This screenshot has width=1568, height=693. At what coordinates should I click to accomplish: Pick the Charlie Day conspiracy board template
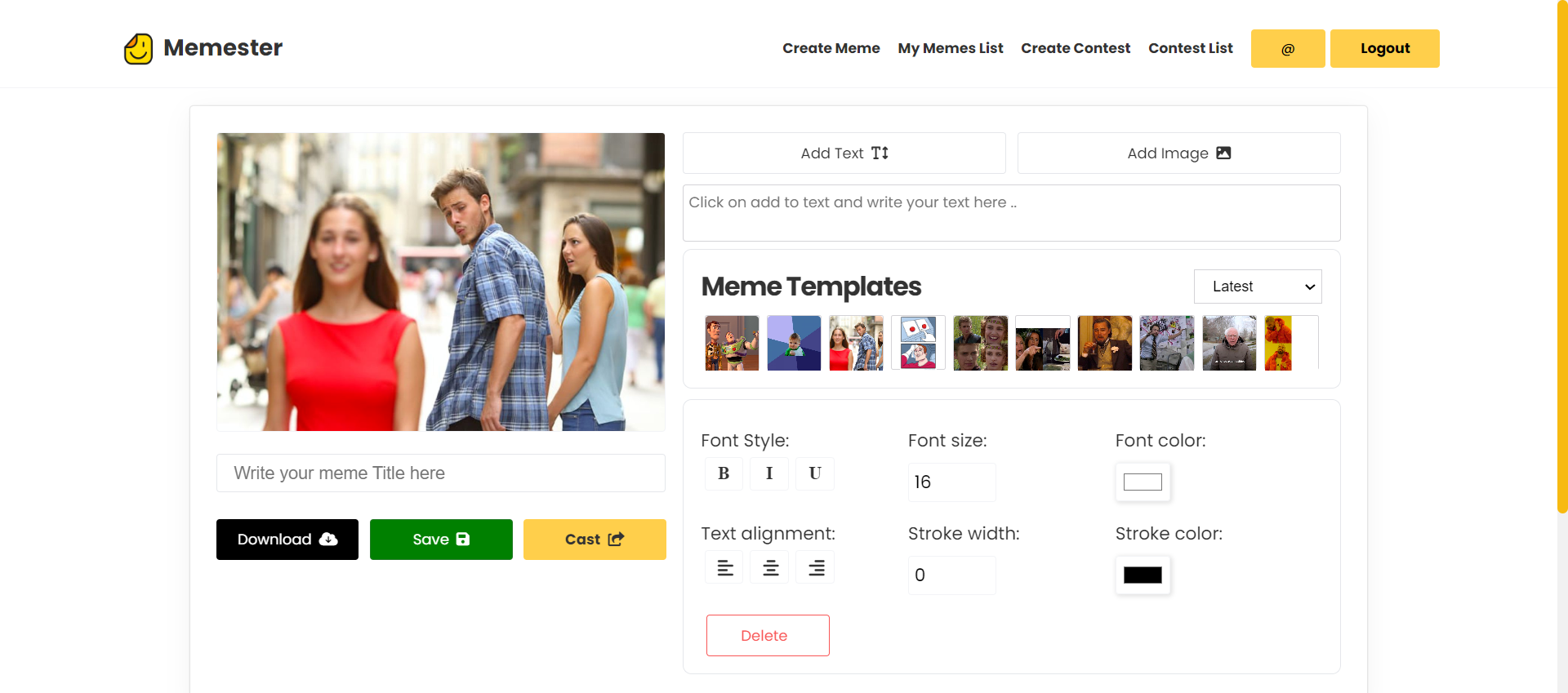tap(1166, 343)
